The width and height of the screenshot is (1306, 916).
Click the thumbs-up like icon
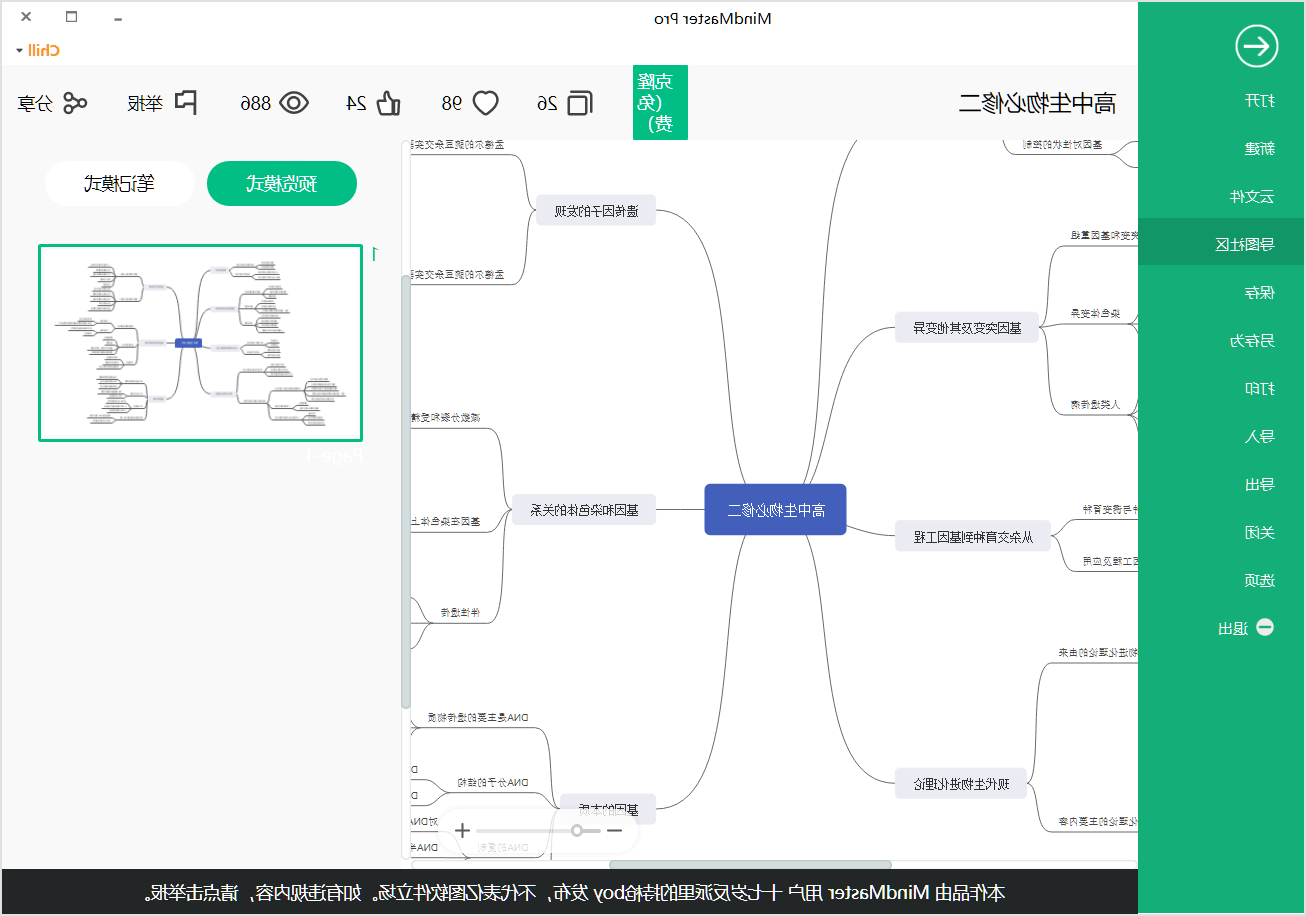388,103
